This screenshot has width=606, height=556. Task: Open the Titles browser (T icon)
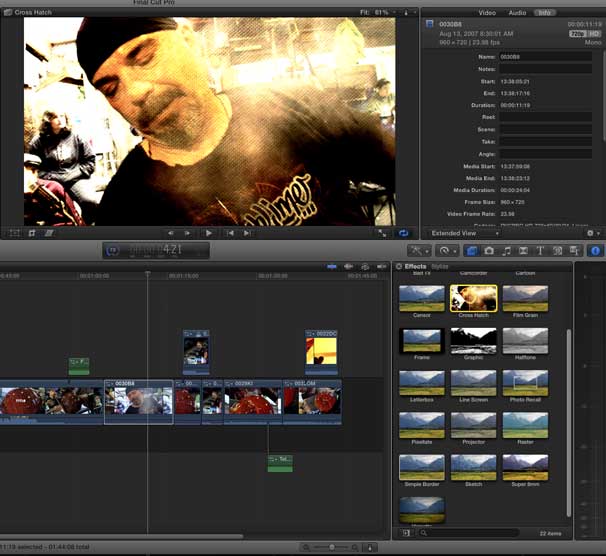[x=540, y=250]
